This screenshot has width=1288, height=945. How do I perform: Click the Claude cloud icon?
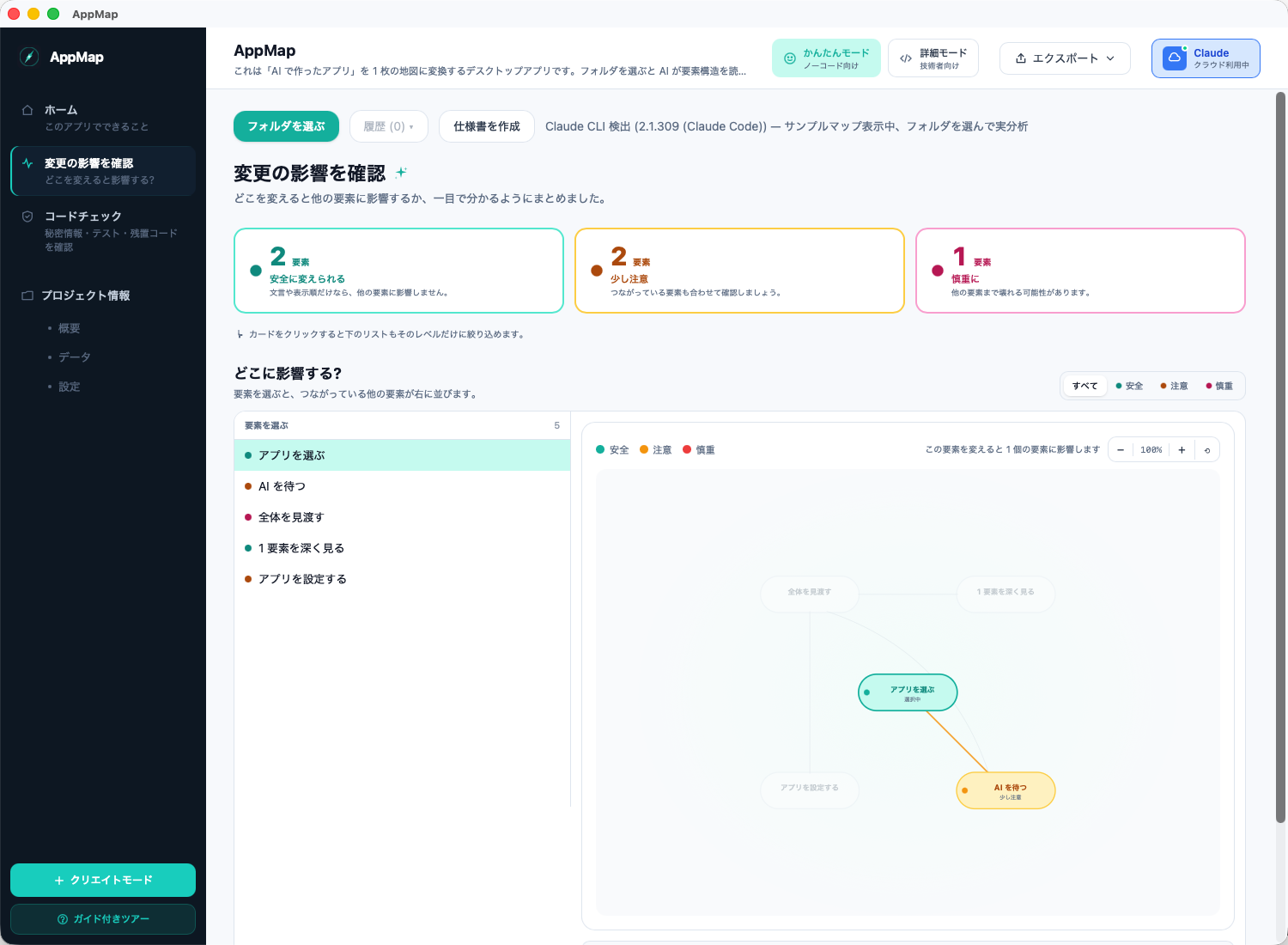pyautogui.click(x=1174, y=58)
